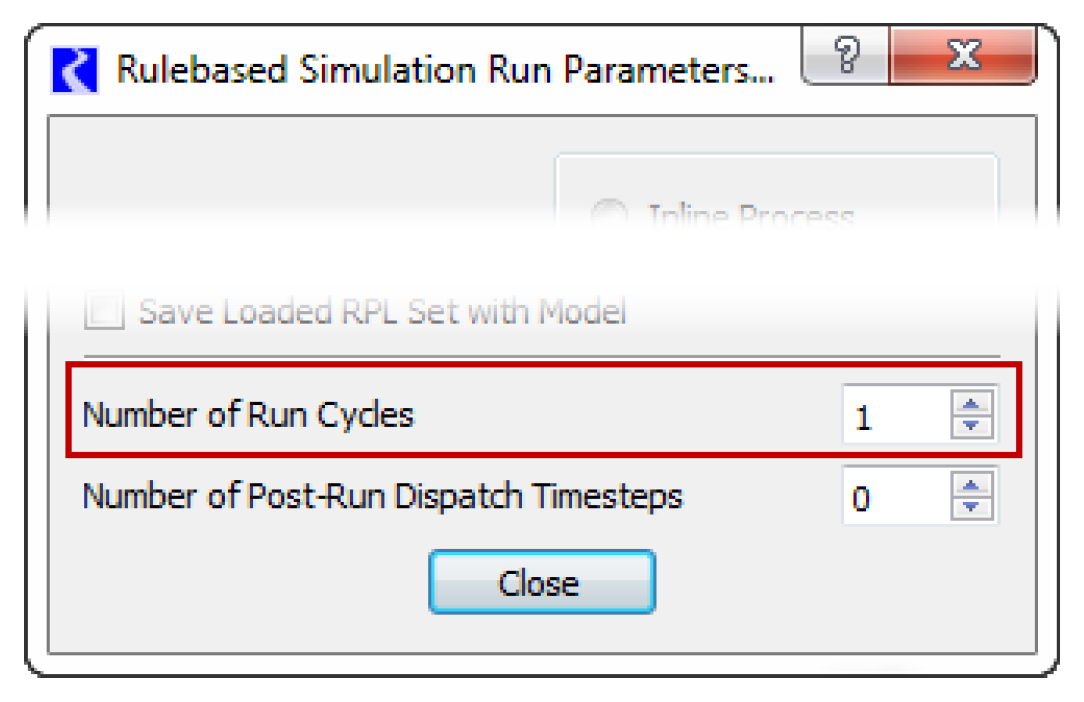Increment Post-Run Dispatch Timesteps with up arrow
Screen dimensions: 1084x702
pyautogui.click(x=970, y=486)
